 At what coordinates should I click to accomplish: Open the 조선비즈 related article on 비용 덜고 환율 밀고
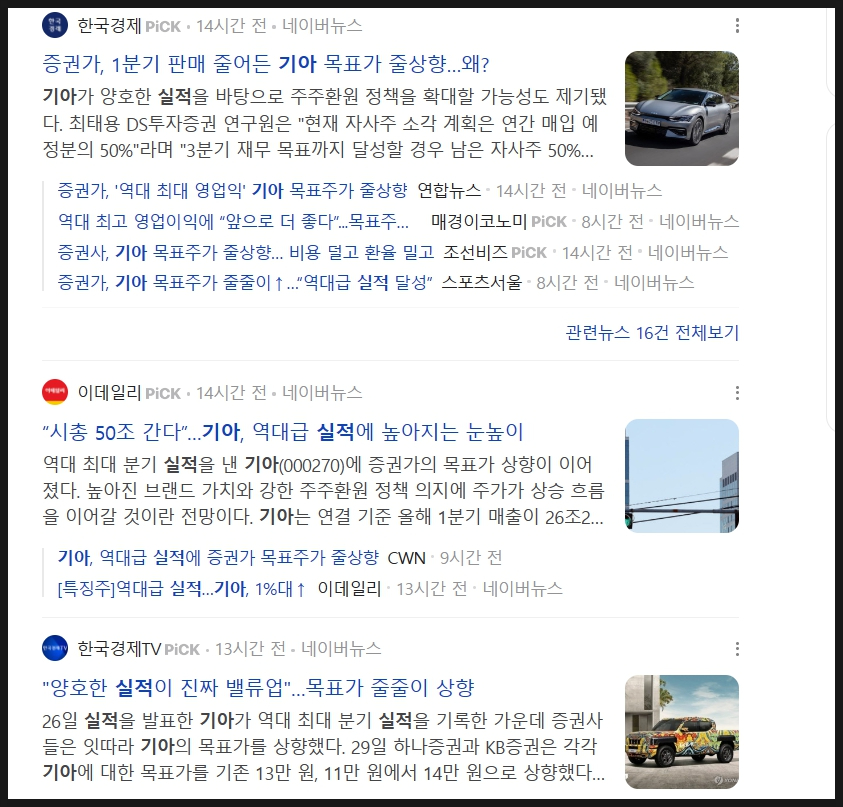click(246, 252)
